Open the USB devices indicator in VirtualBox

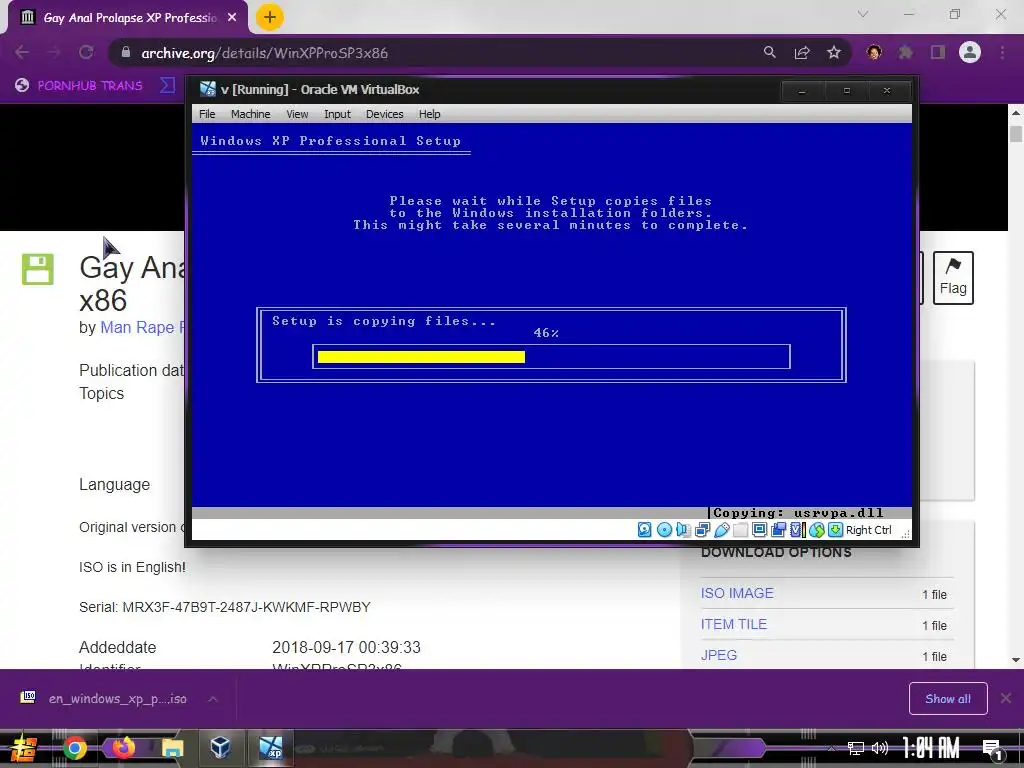click(x=722, y=530)
